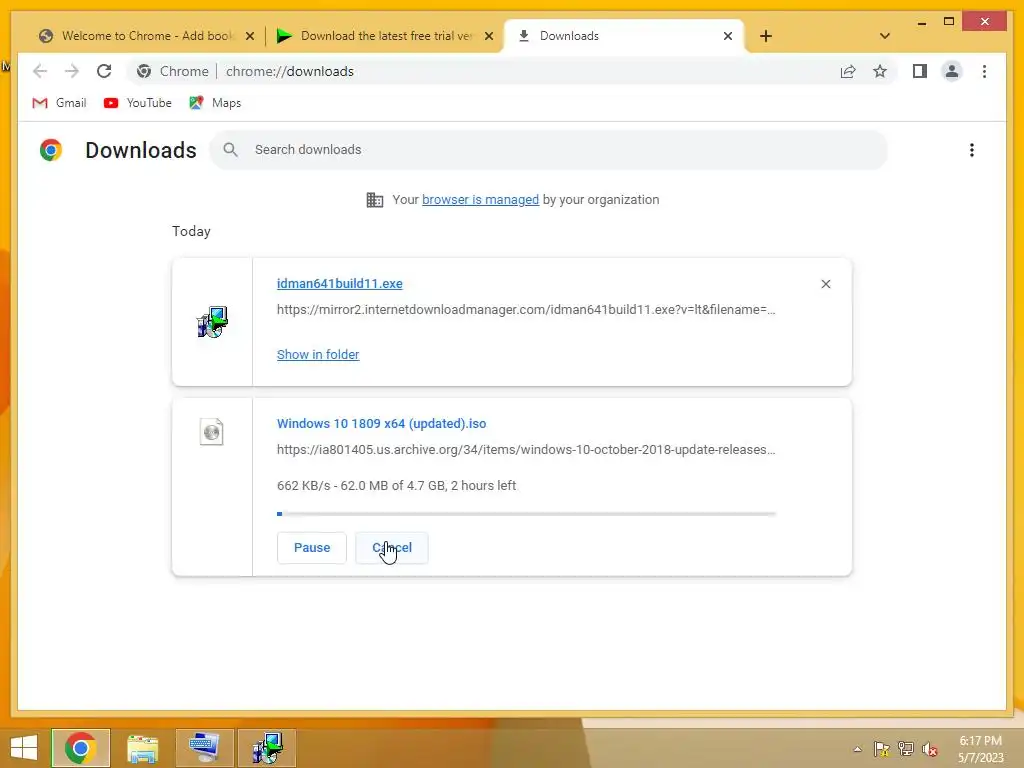
Task: Open the browser is managed link
Action: pyautogui.click(x=480, y=200)
